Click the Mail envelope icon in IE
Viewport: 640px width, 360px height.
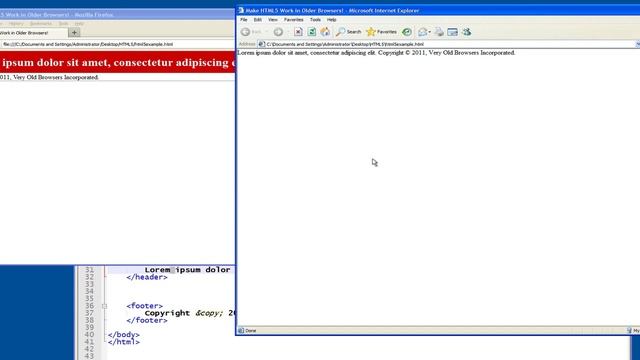(x=422, y=32)
